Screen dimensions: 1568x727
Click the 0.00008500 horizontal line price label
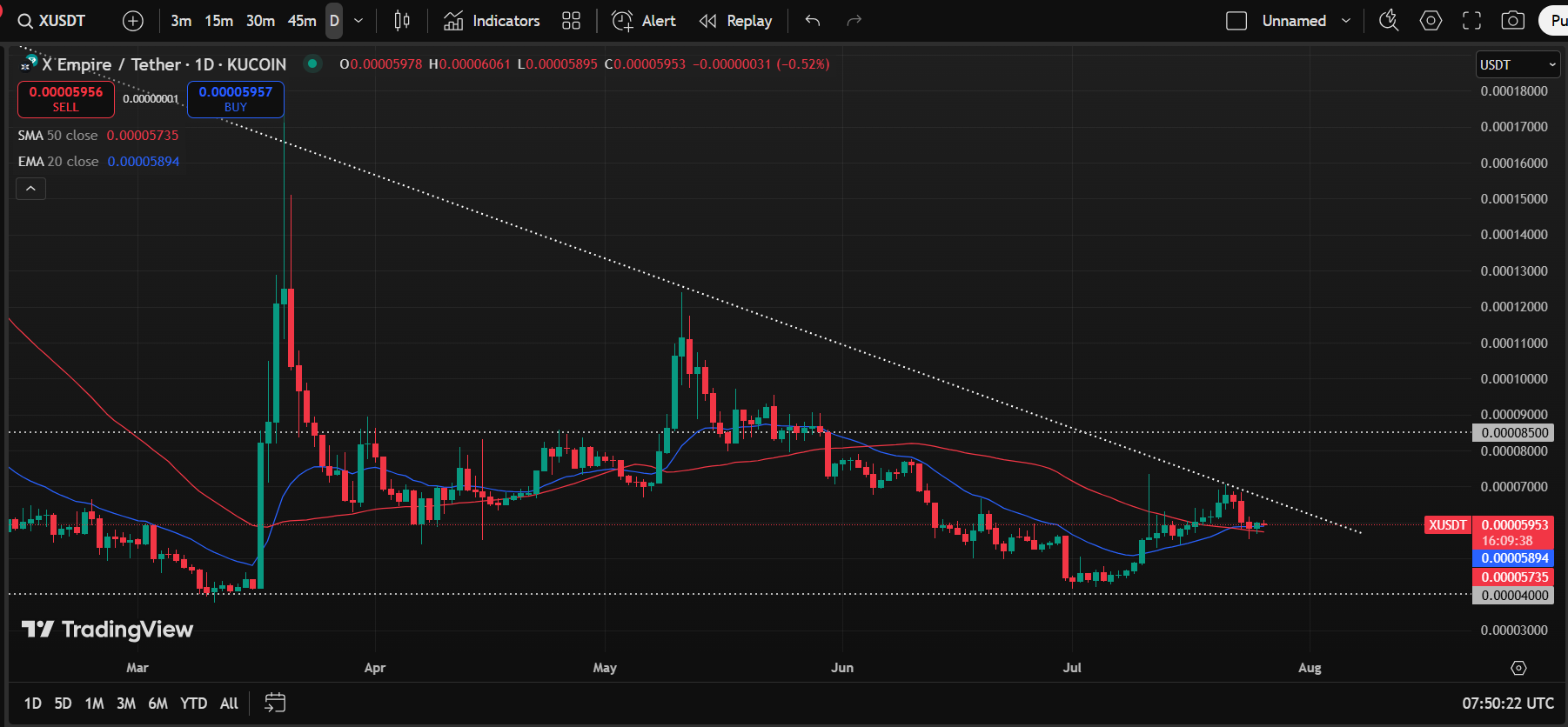tap(1514, 432)
